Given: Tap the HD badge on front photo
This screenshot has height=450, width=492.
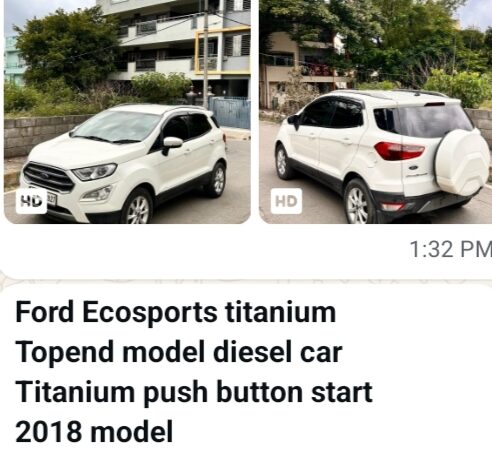Looking at the screenshot, I should [x=31, y=201].
